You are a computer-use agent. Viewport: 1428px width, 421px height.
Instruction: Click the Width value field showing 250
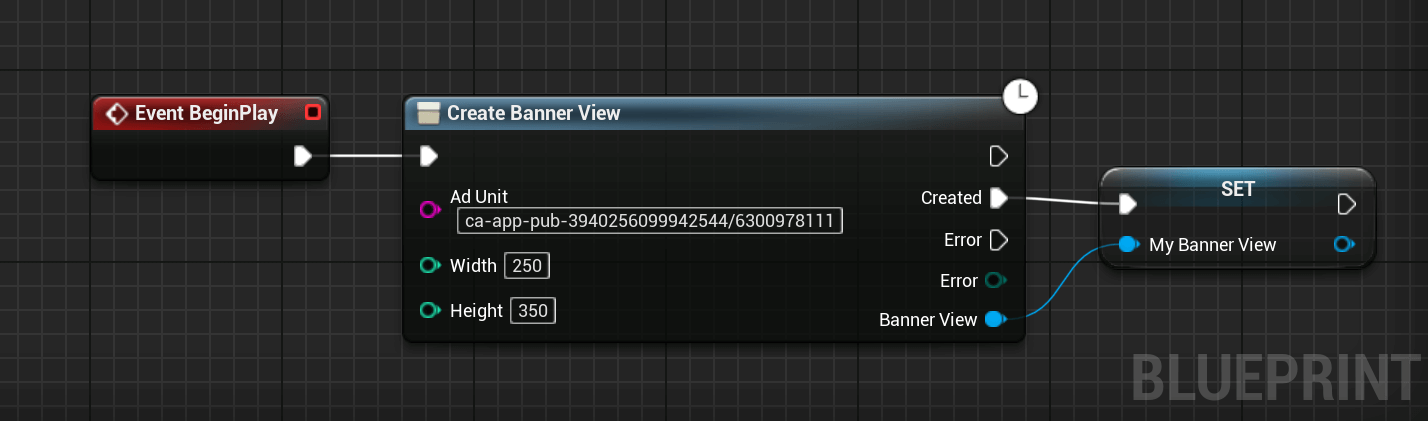point(528,266)
